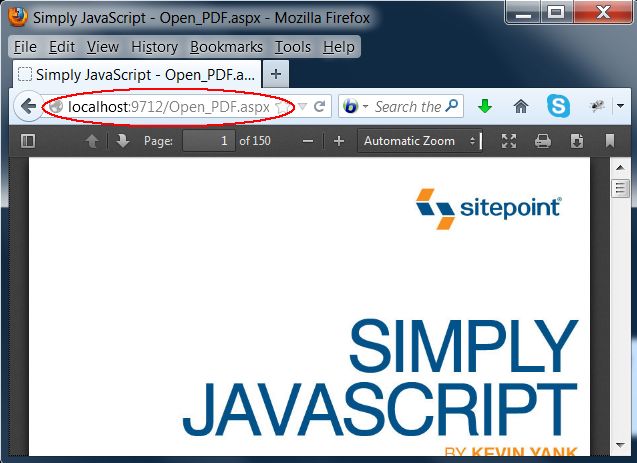637x463 pixels.
Task: Click the Firefox logo in title bar
Action: click(x=18, y=17)
